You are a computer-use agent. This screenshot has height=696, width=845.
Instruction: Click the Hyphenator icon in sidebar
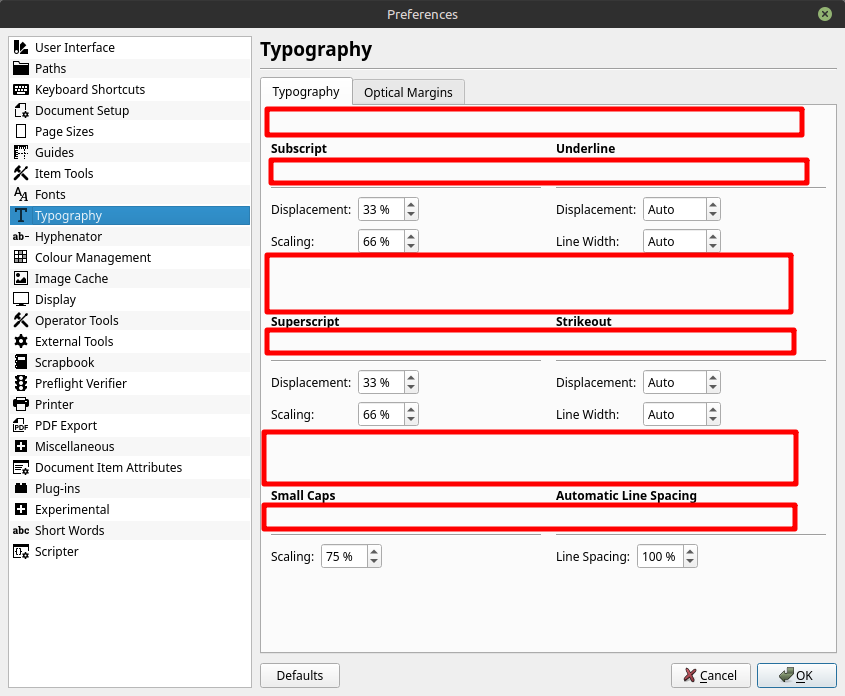pos(21,237)
